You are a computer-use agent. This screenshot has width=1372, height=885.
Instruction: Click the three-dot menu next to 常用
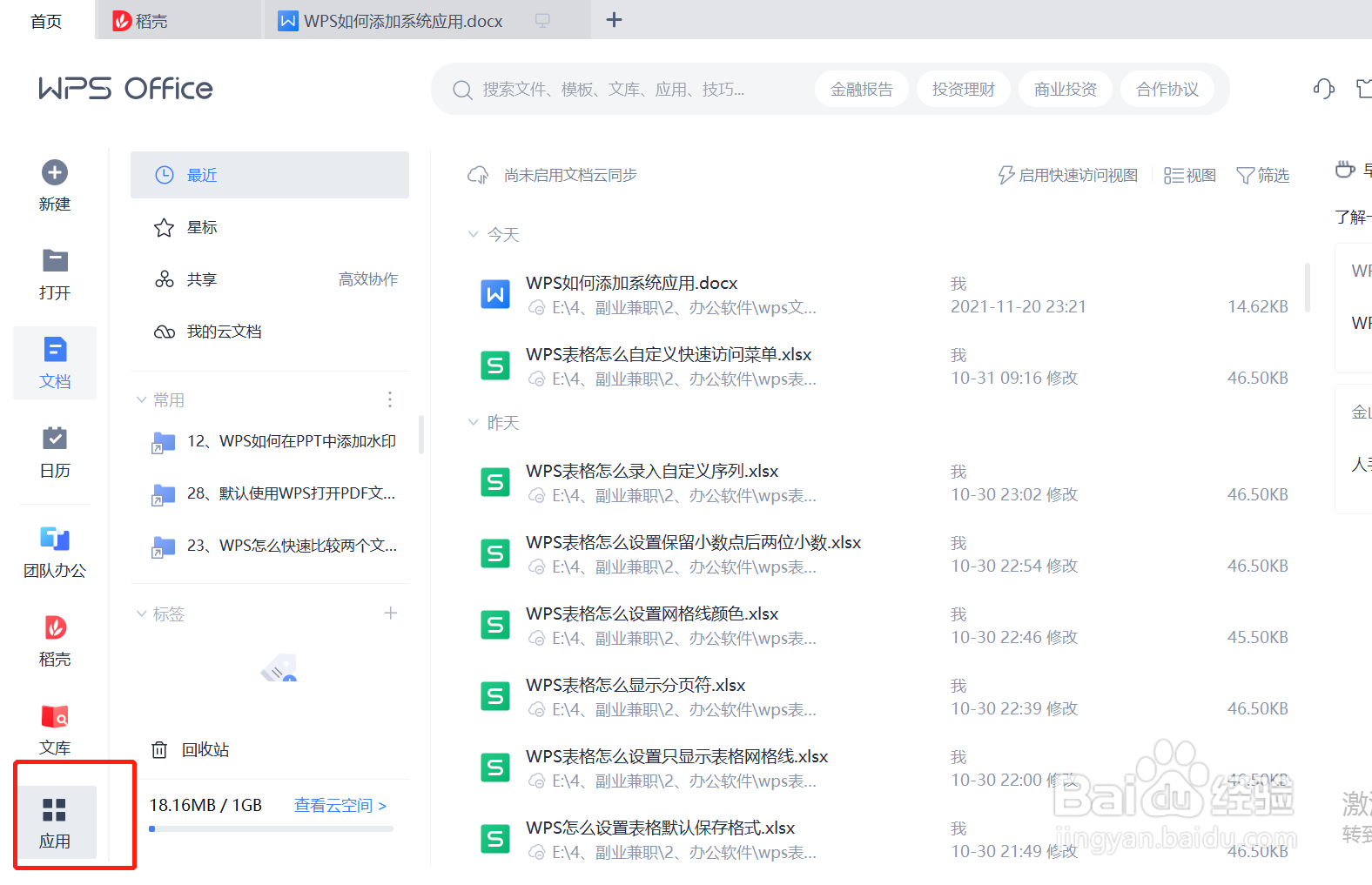coord(389,399)
